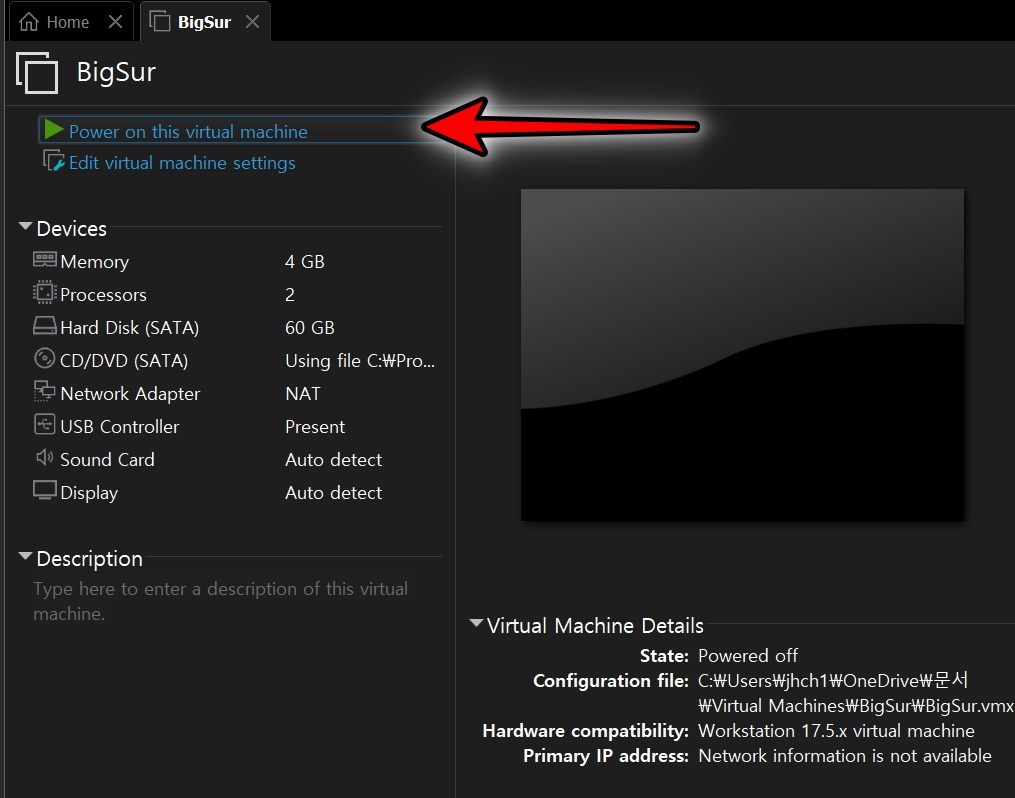This screenshot has height=798, width=1015.
Task: Click the Memory device icon
Action: point(45,260)
